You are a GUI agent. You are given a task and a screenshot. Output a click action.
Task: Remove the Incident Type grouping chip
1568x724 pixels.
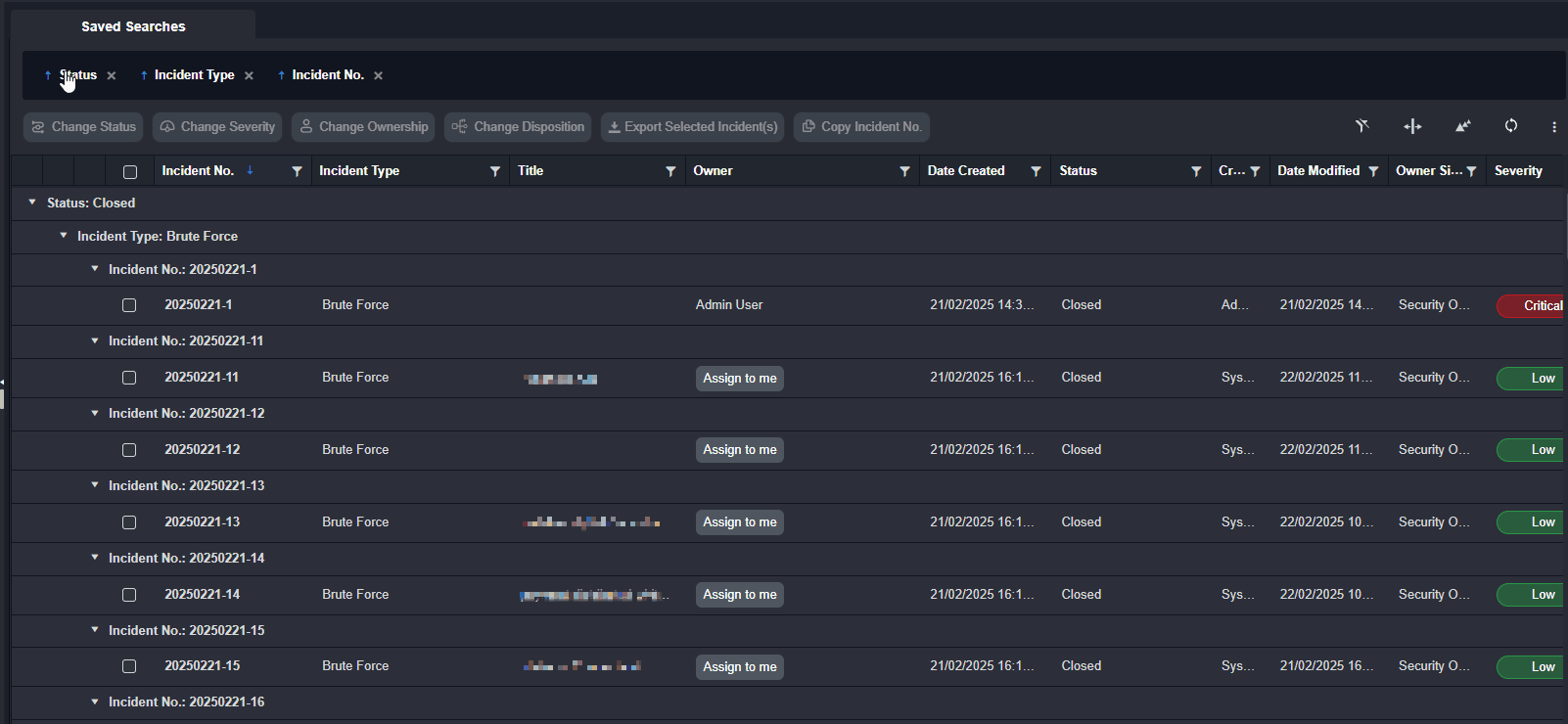249,76
